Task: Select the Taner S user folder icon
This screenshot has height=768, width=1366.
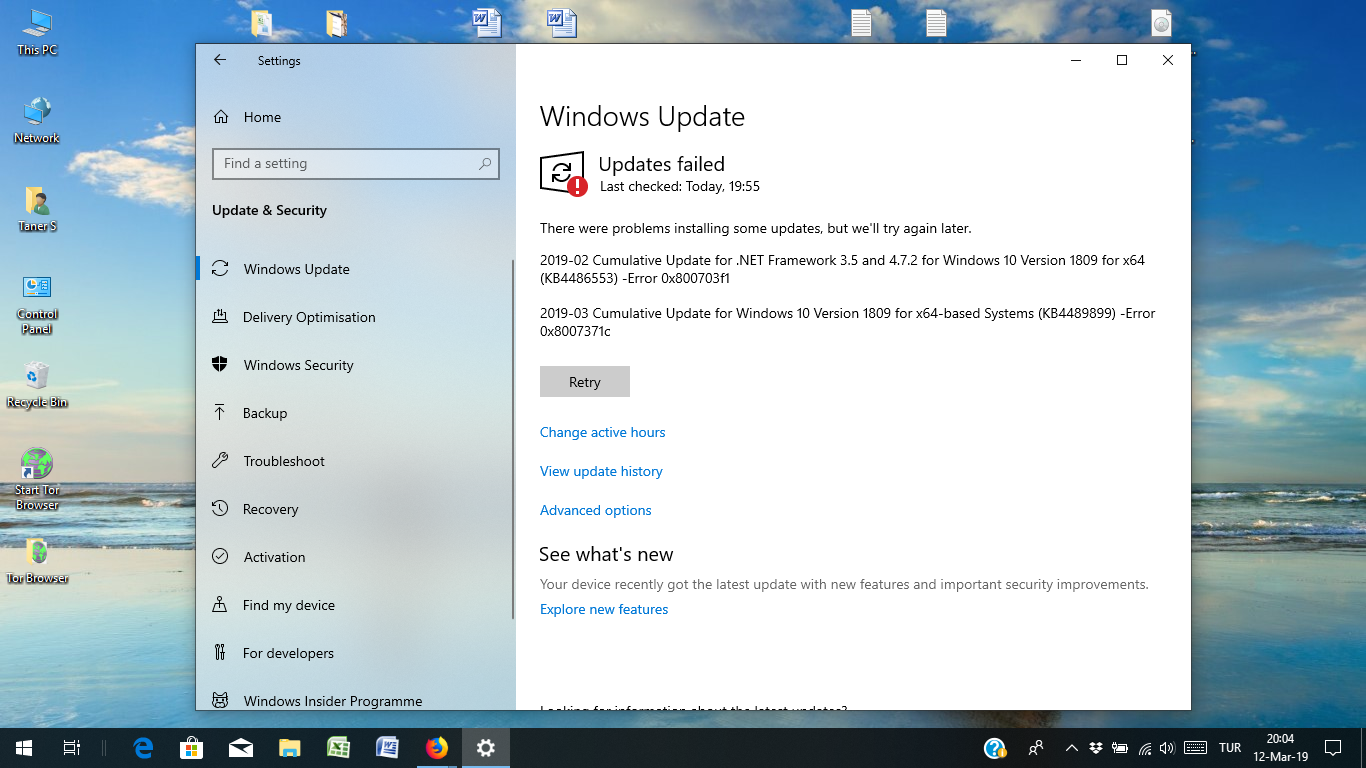Action: click(x=37, y=208)
